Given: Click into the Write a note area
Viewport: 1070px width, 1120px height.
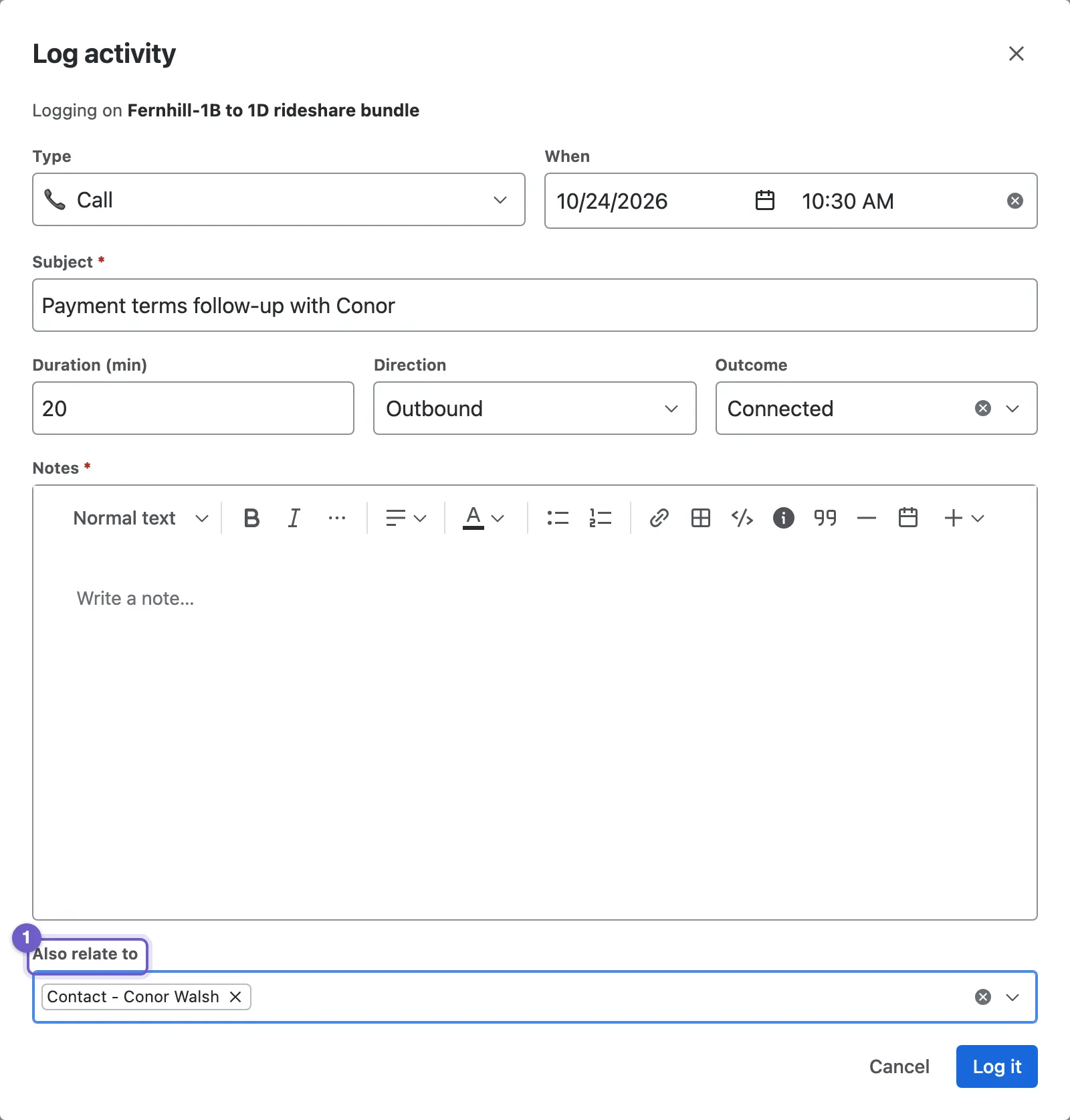Looking at the screenshot, I should [x=535, y=733].
